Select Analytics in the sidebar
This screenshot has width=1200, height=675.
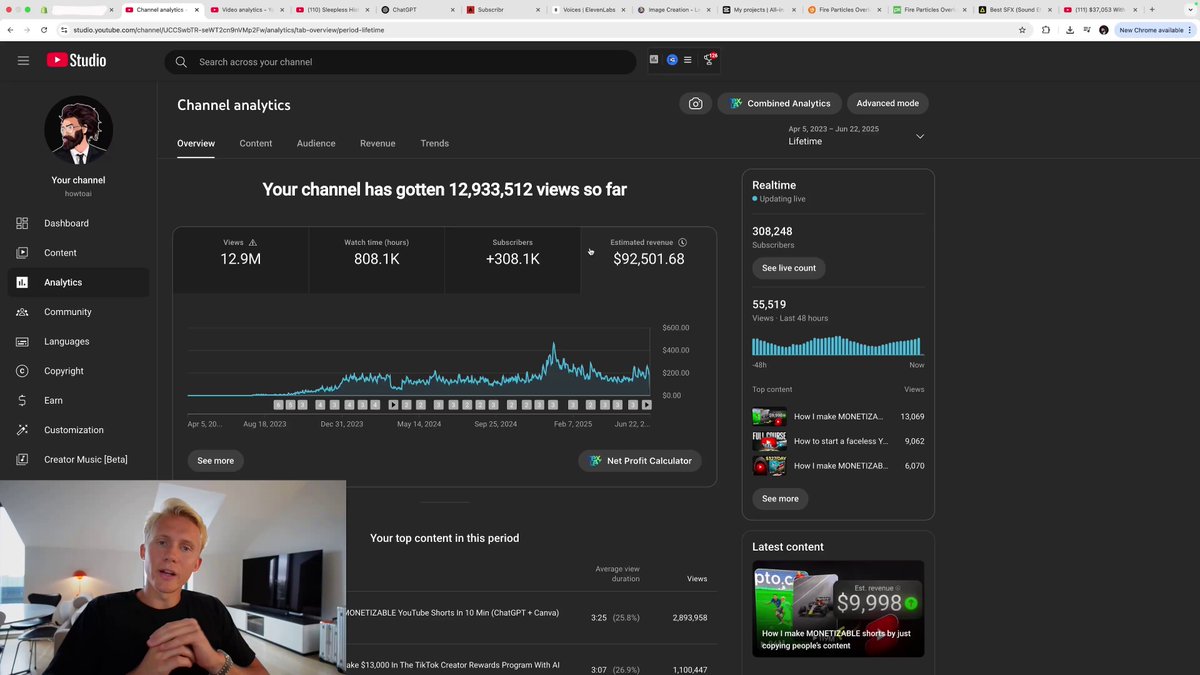pos(78,282)
